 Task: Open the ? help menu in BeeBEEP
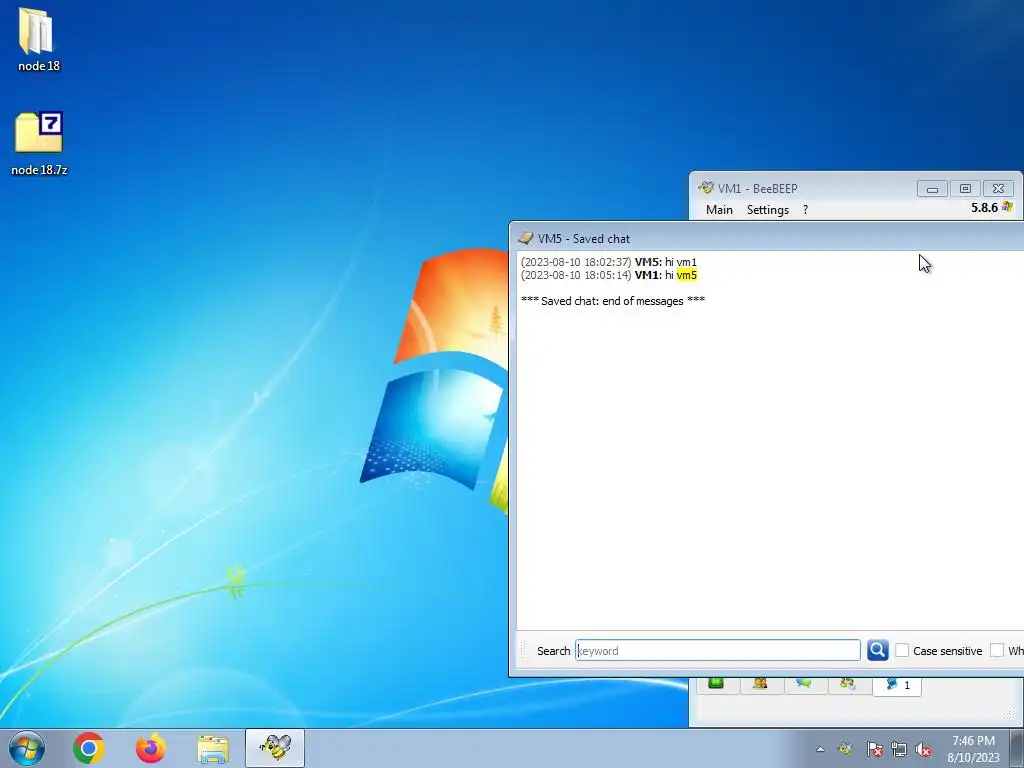click(805, 210)
